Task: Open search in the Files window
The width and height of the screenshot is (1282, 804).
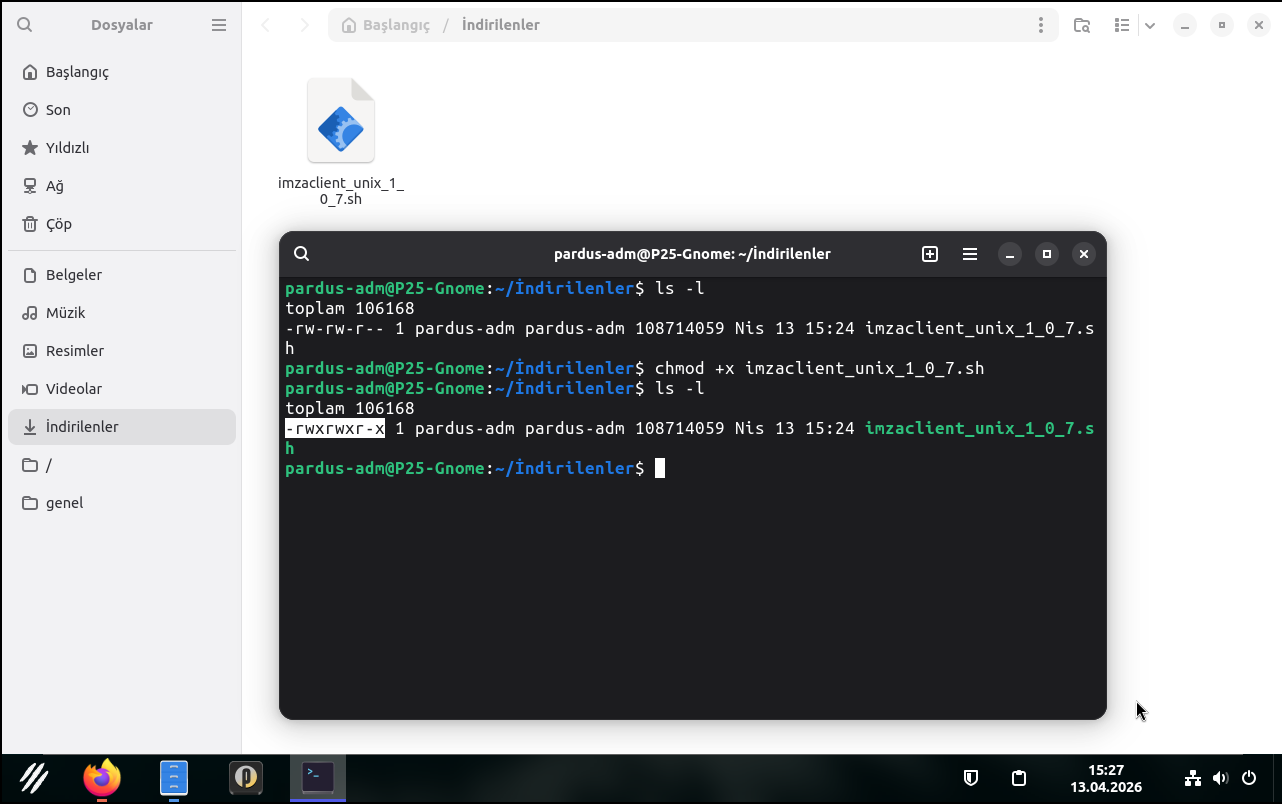Action: click(x=25, y=25)
